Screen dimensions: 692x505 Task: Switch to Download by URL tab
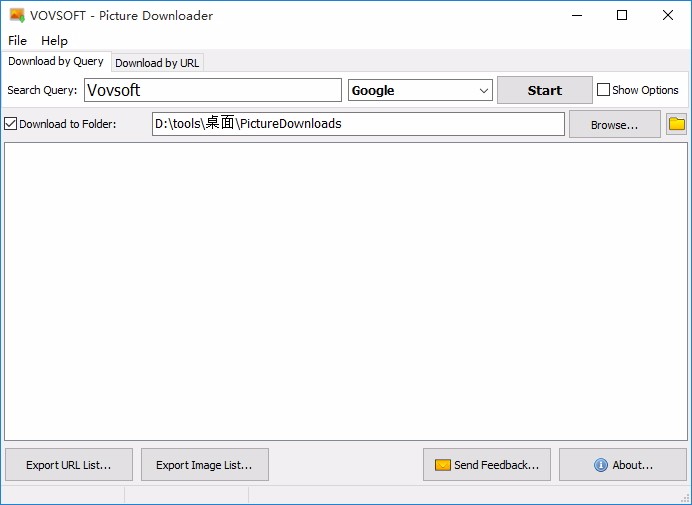pos(157,63)
